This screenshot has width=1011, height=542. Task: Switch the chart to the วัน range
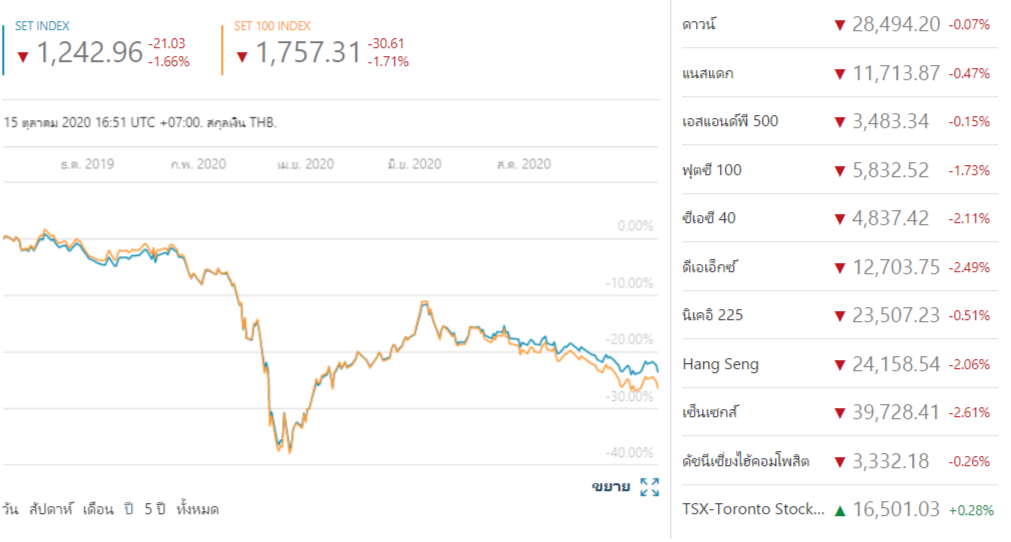(x=11, y=509)
